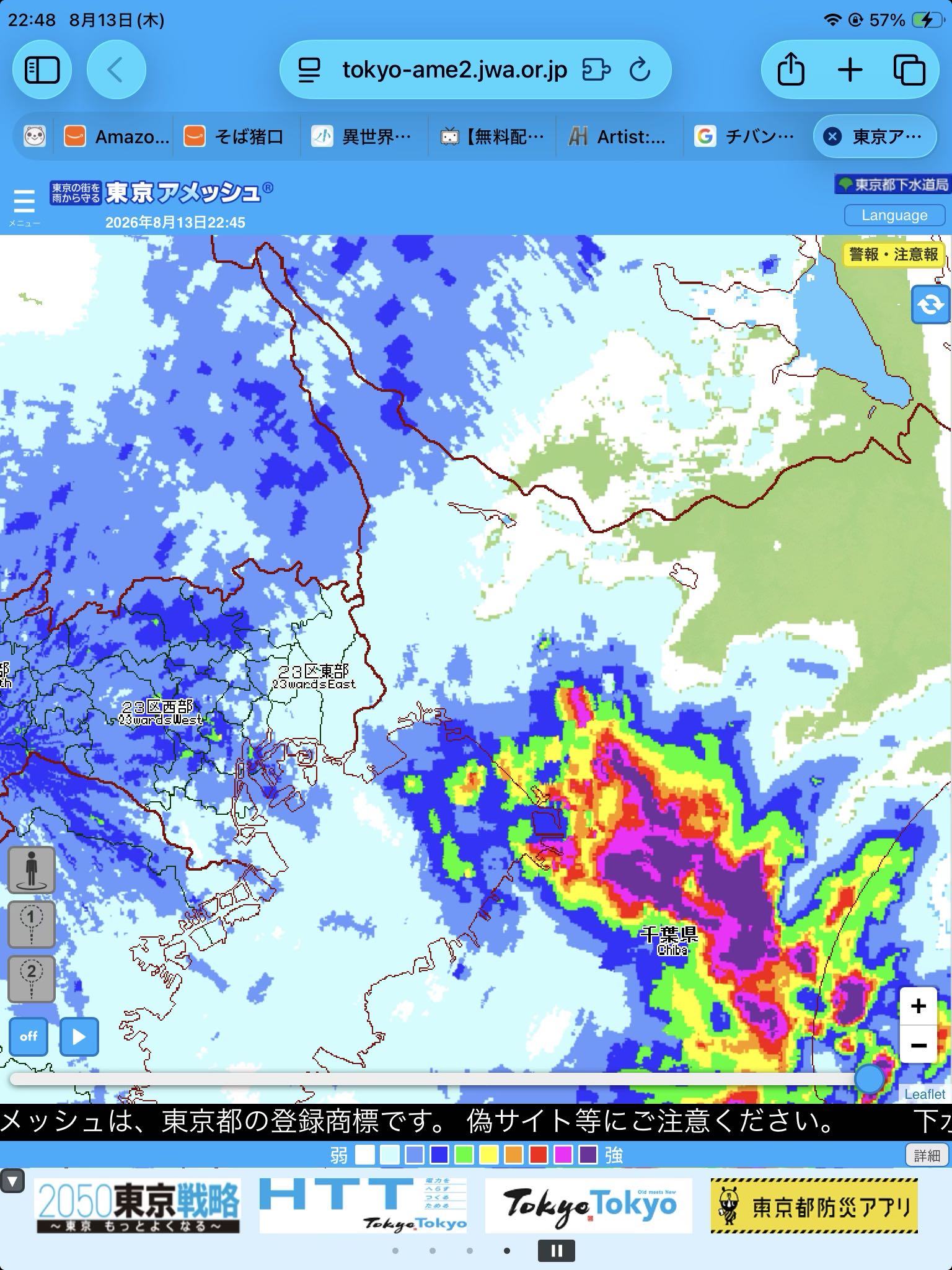
Task: Tap the Wi-Fi status icon
Action: [832, 20]
